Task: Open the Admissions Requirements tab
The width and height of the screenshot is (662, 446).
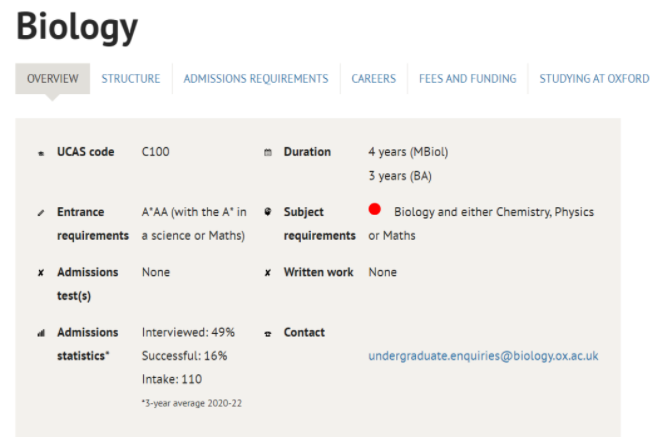Action: pyautogui.click(x=255, y=79)
